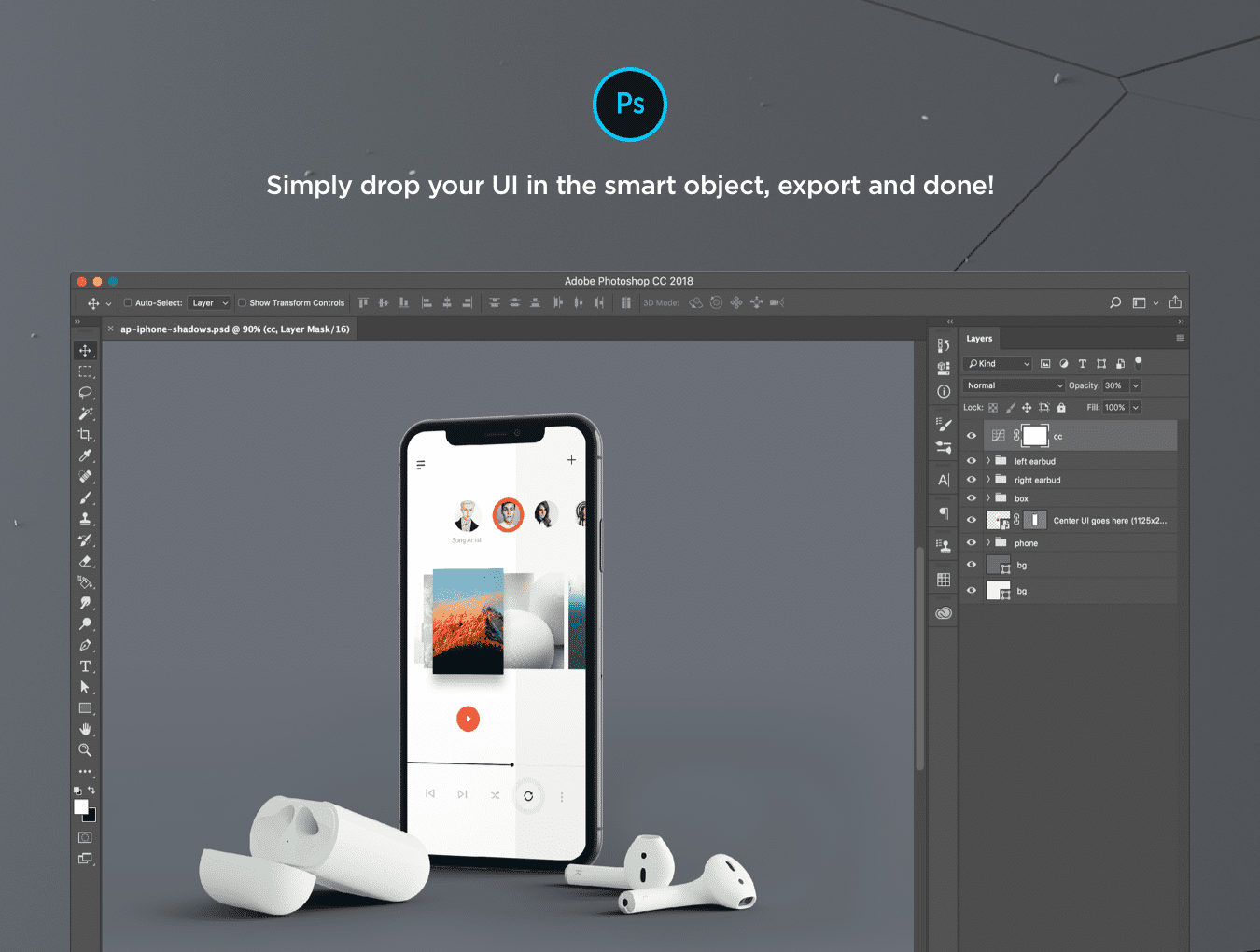Image resolution: width=1260 pixels, height=952 pixels.
Task: Open the Layers panel options menu
Action: tap(1180, 338)
